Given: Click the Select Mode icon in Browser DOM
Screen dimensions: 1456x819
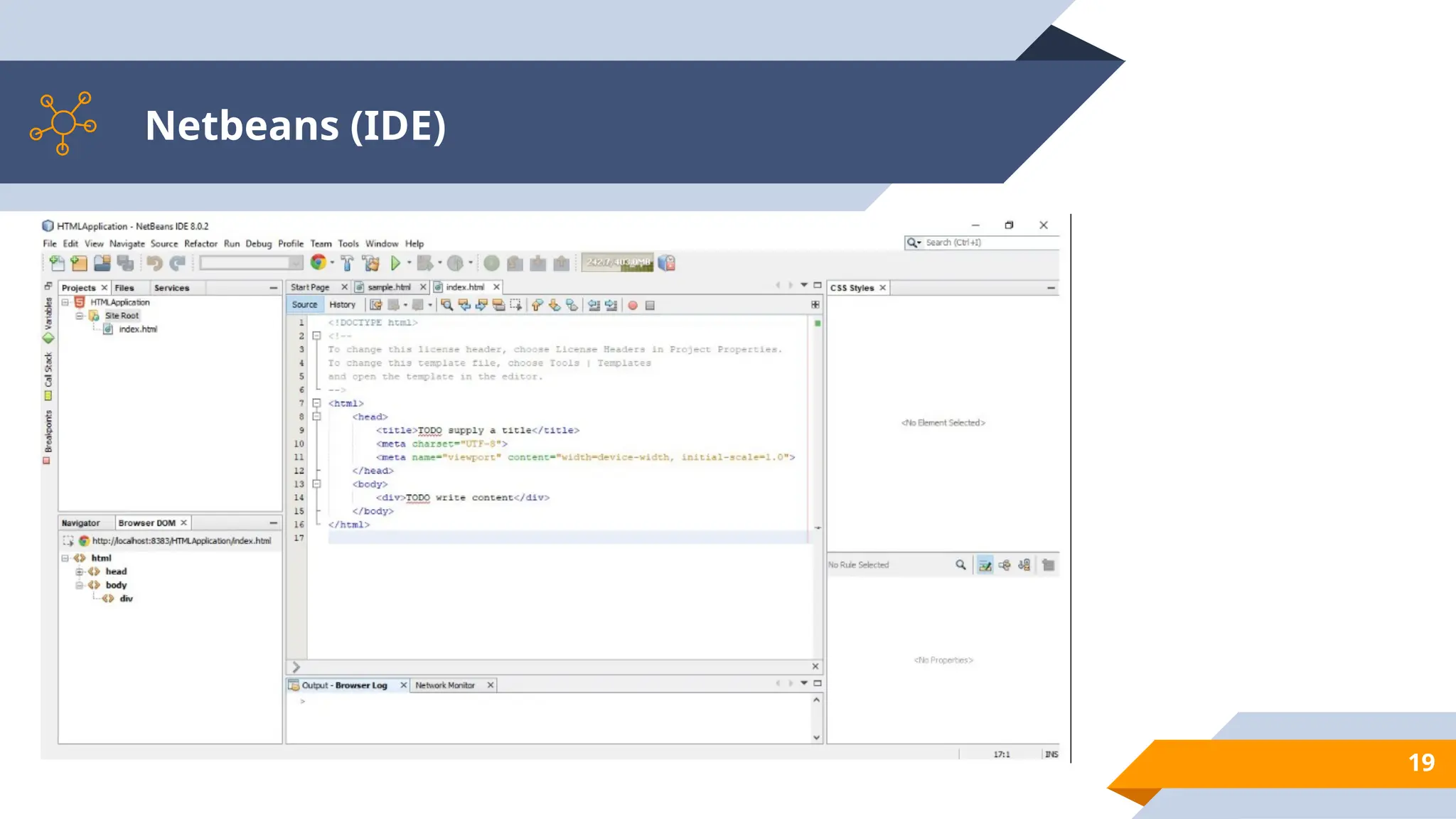Looking at the screenshot, I should click(x=68, y=541).
